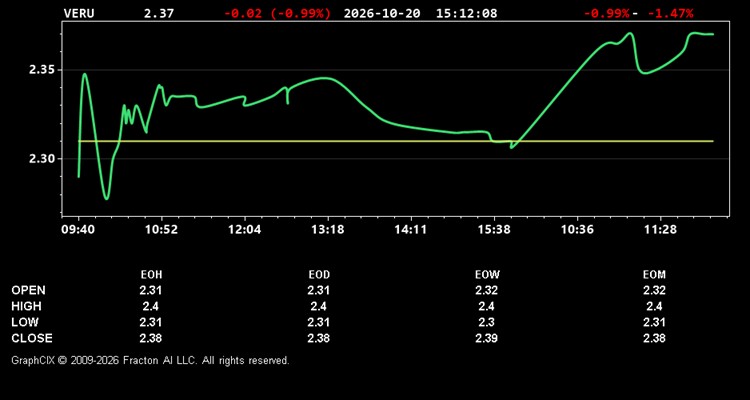Viewport: 750px width, 400px height.
Task: Click the CLOSE row label
Action: [x=32, y=338]
